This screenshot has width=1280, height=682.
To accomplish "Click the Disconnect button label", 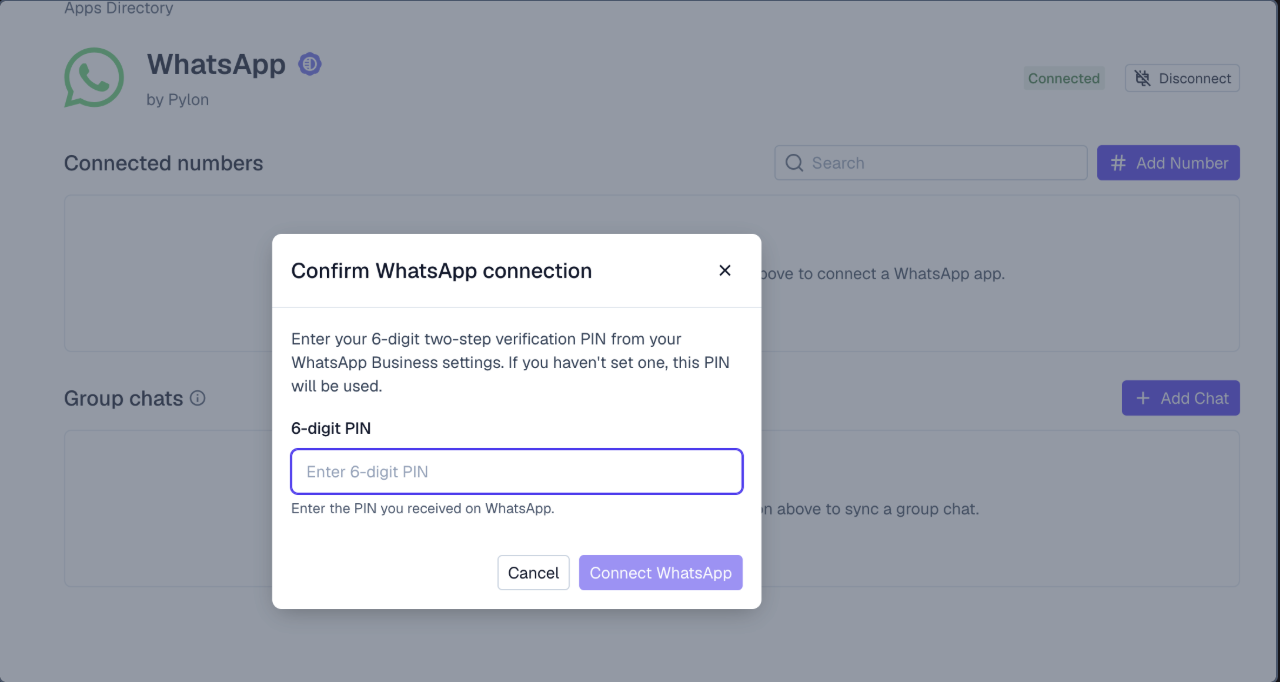I will tap(1195, 78).
